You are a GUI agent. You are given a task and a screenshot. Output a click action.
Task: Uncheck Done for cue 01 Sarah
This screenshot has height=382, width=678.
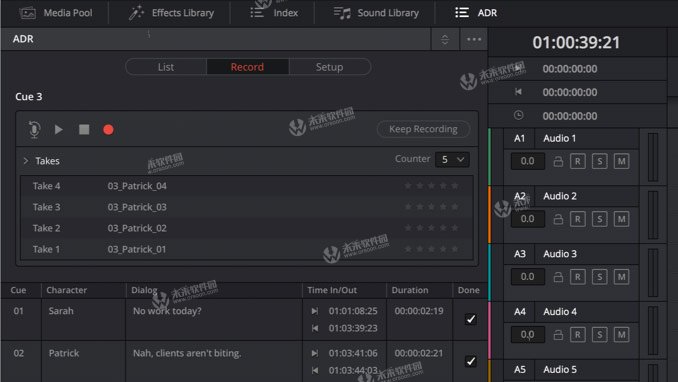pos(470,319)
